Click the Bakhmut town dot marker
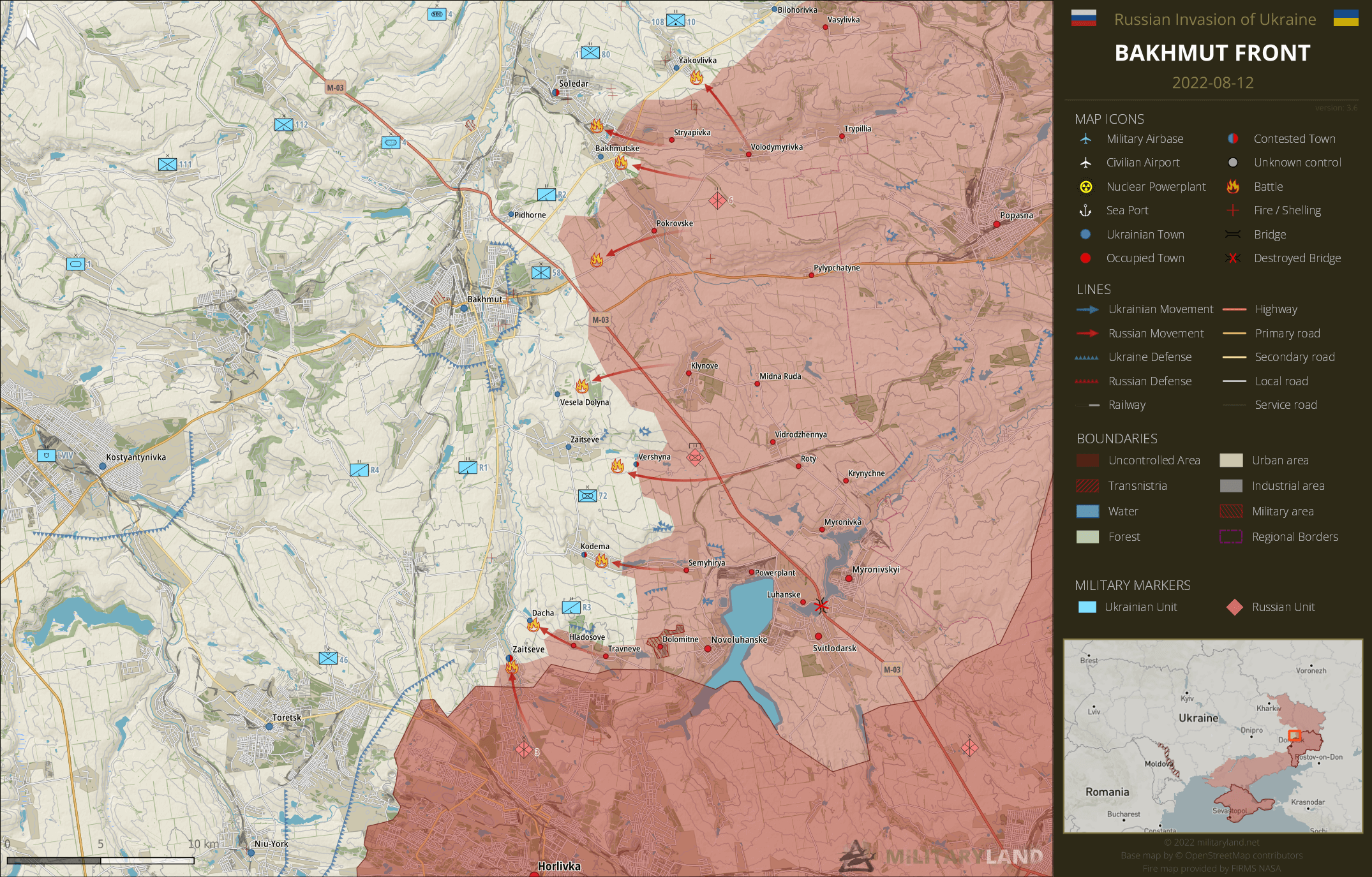This screenshot has height=877, width=1372. pyautogui.click(x=464, y=308)
